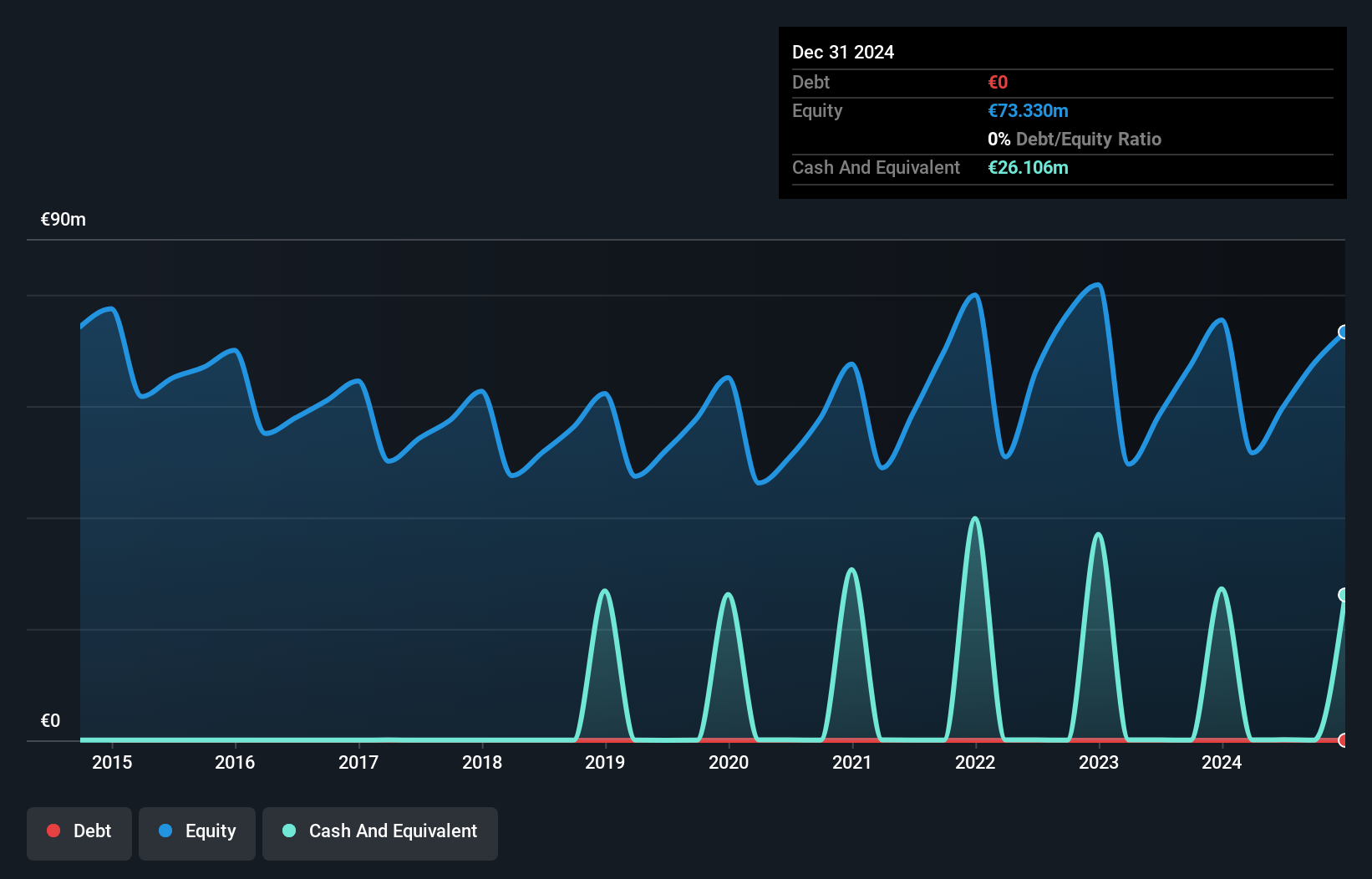Click the 2016 x-axis label

(235, 762)
